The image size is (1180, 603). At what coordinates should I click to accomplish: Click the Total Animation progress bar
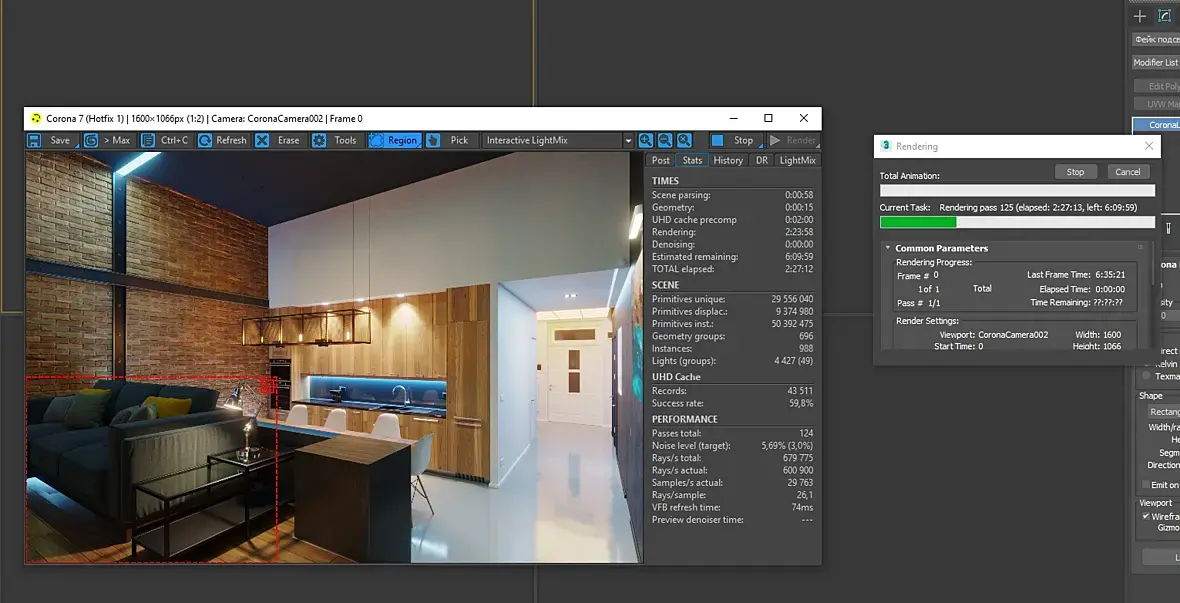pos(1017,190)
